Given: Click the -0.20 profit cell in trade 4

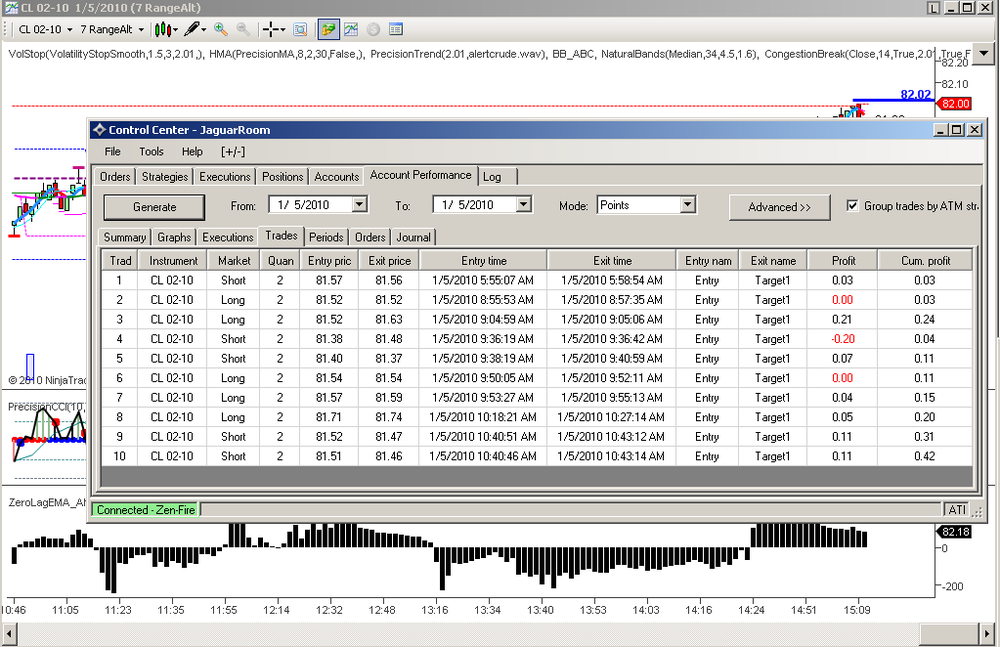Looking at the screenshot, I should pyautogui.click(x=842, y=339).
